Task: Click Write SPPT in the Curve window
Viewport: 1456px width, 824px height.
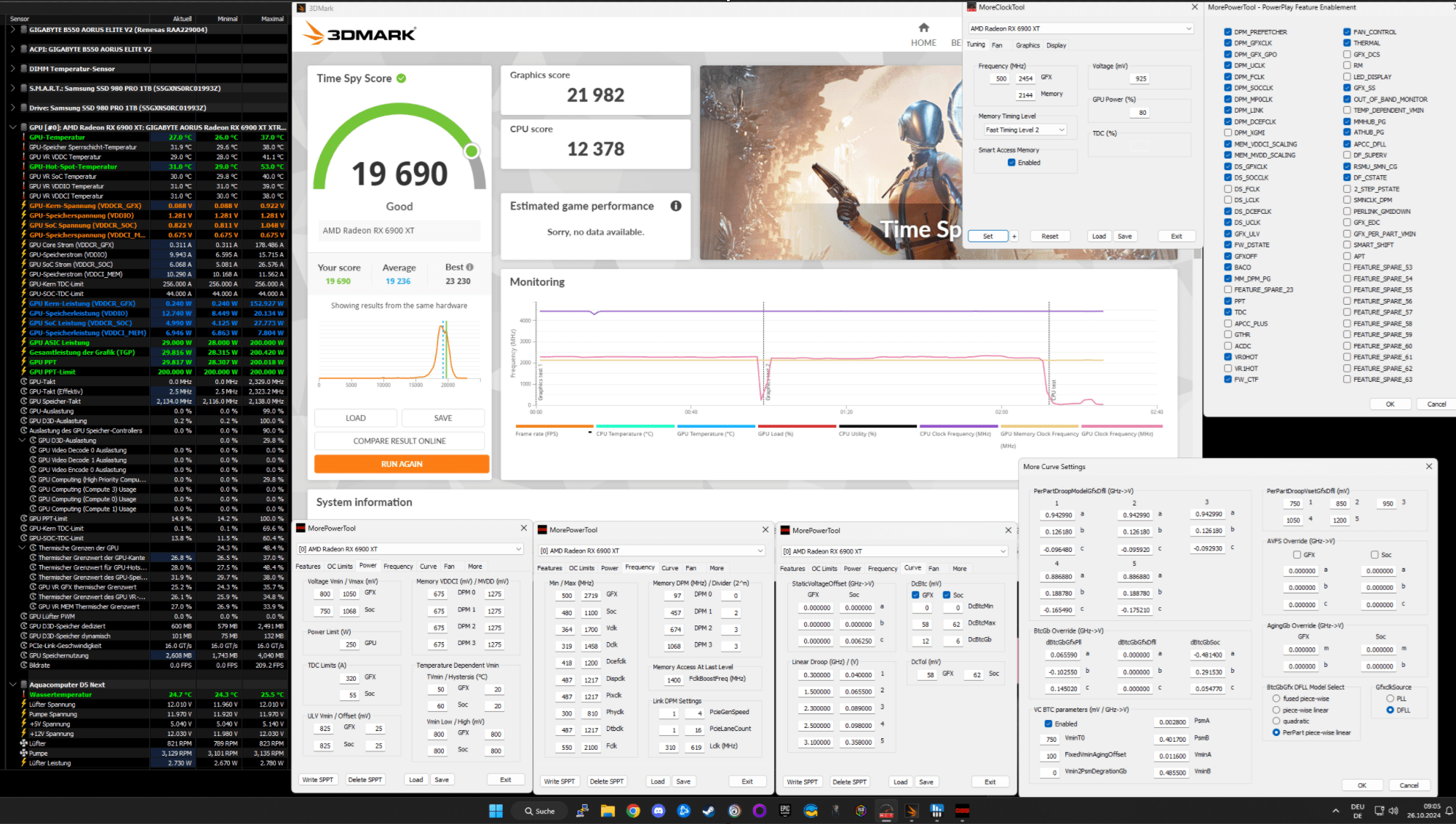Action: 802,782
